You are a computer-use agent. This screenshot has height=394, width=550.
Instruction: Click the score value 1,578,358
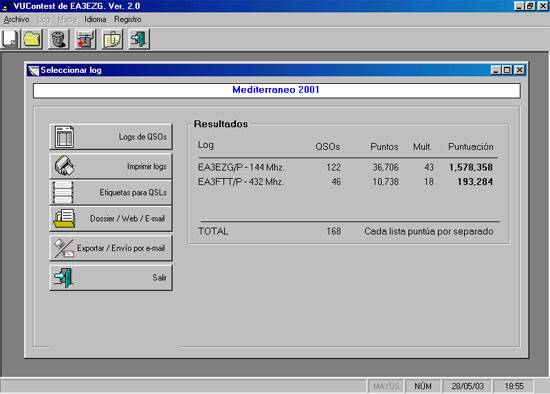(x=471, y=167)
